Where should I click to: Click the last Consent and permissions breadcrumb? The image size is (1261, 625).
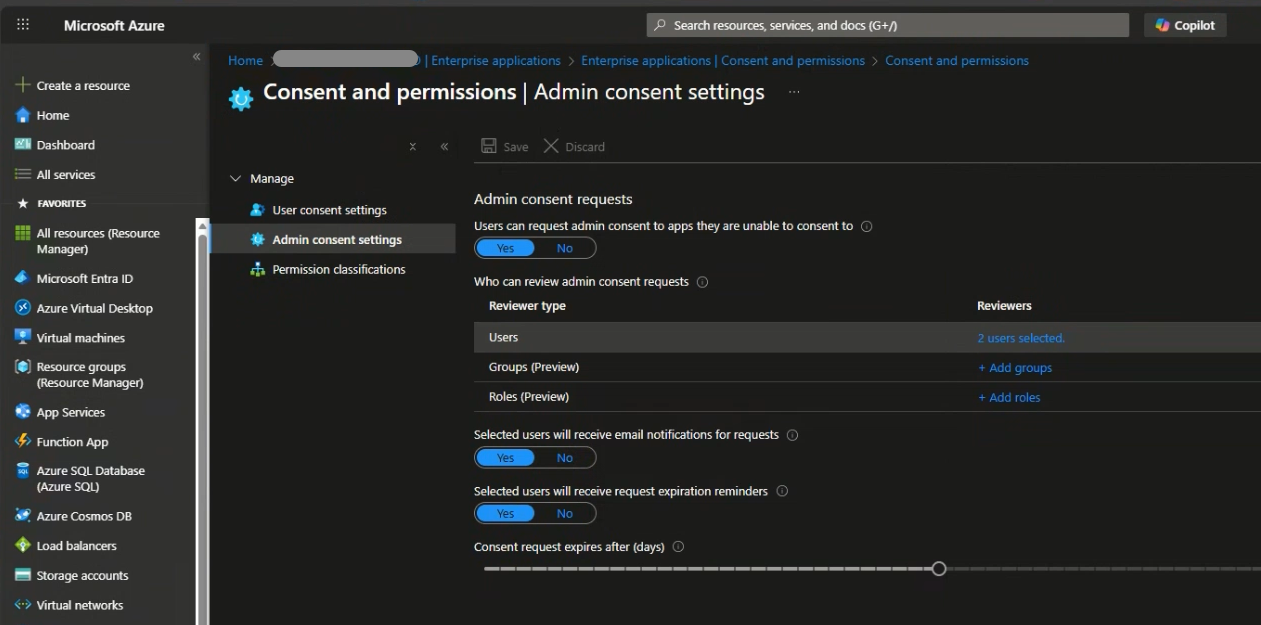click(957, 60)
